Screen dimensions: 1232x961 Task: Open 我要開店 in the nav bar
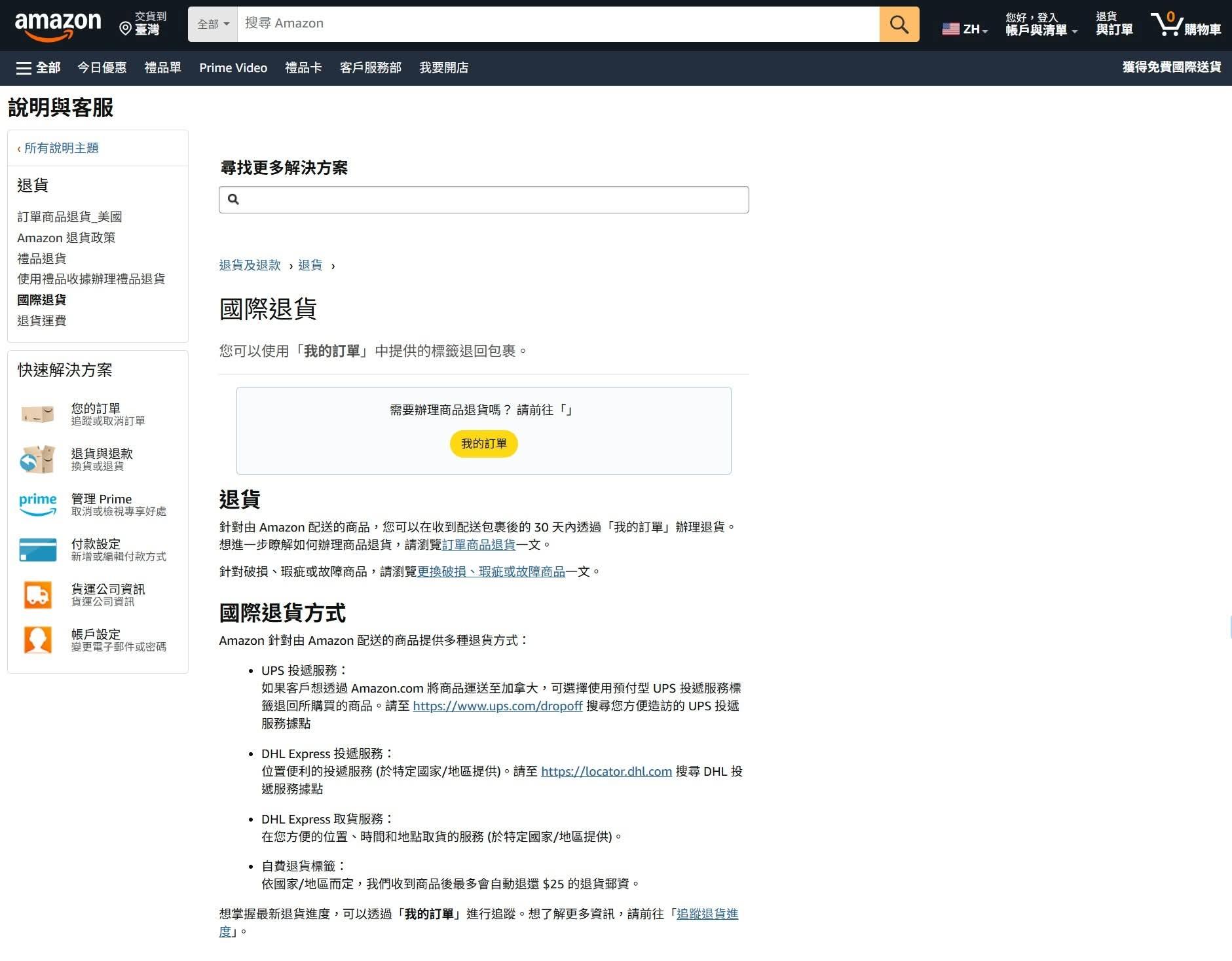coord(443,67)
